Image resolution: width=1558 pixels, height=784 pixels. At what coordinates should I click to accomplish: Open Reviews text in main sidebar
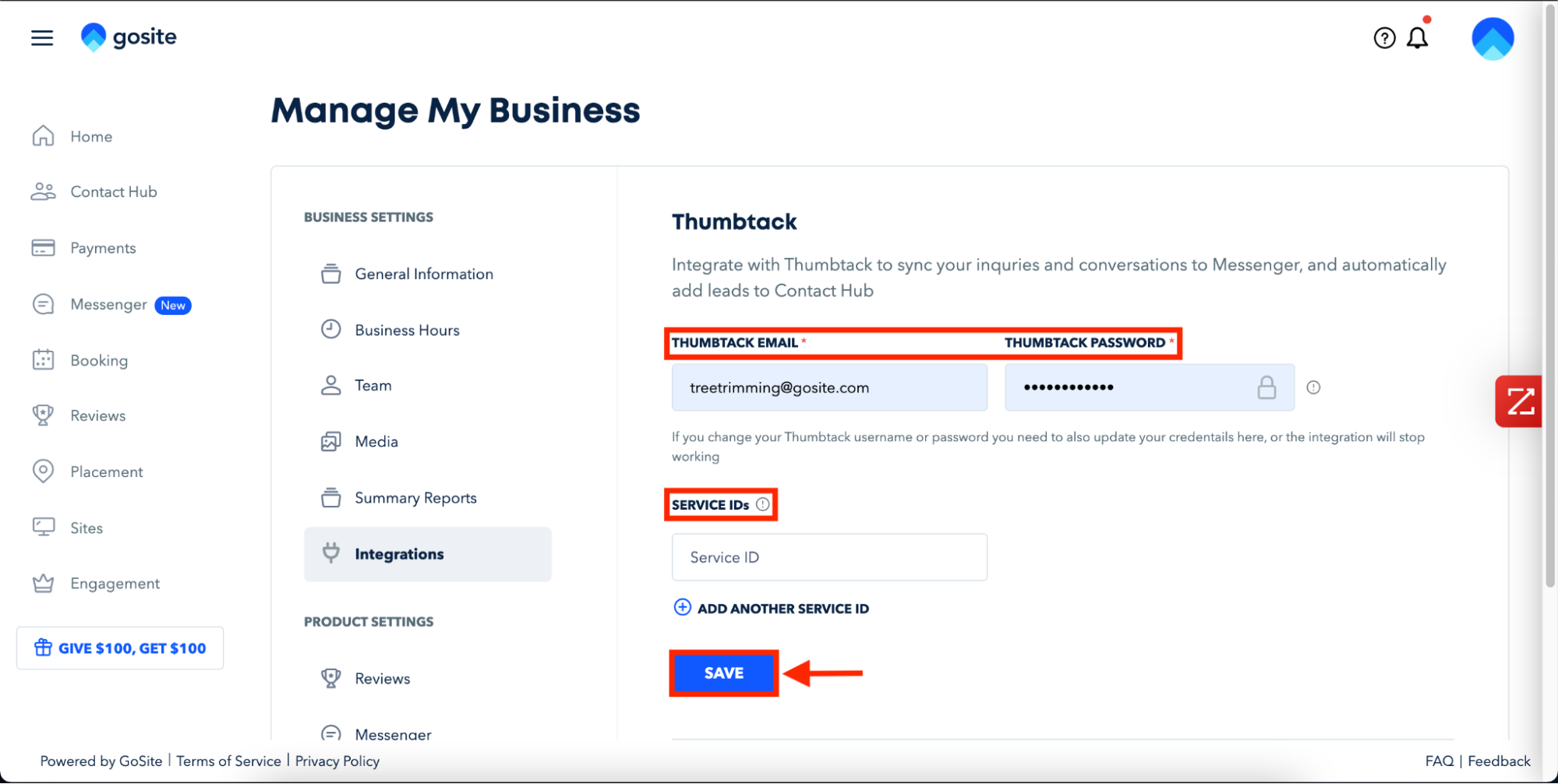pos(98,415)
